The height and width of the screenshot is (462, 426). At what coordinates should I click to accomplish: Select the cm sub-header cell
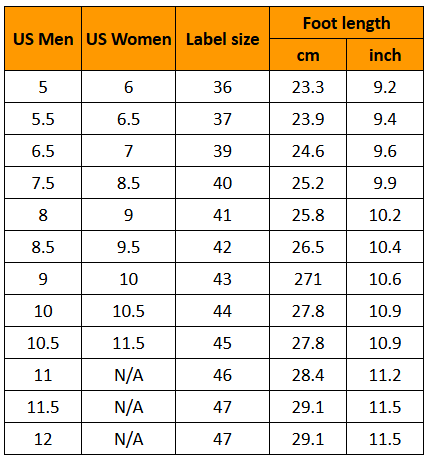(x=308, y=55)
